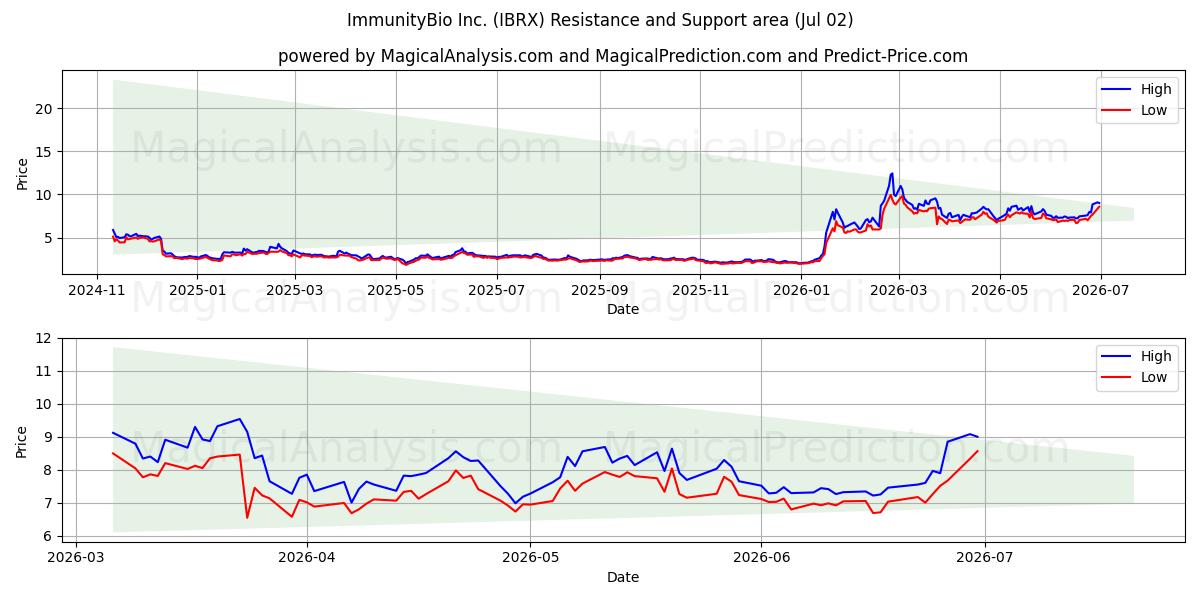Click the y-axis value '20' in the top chart
Screen dimensions: 1200x600
pyautogui.click(x=45, y=108)
